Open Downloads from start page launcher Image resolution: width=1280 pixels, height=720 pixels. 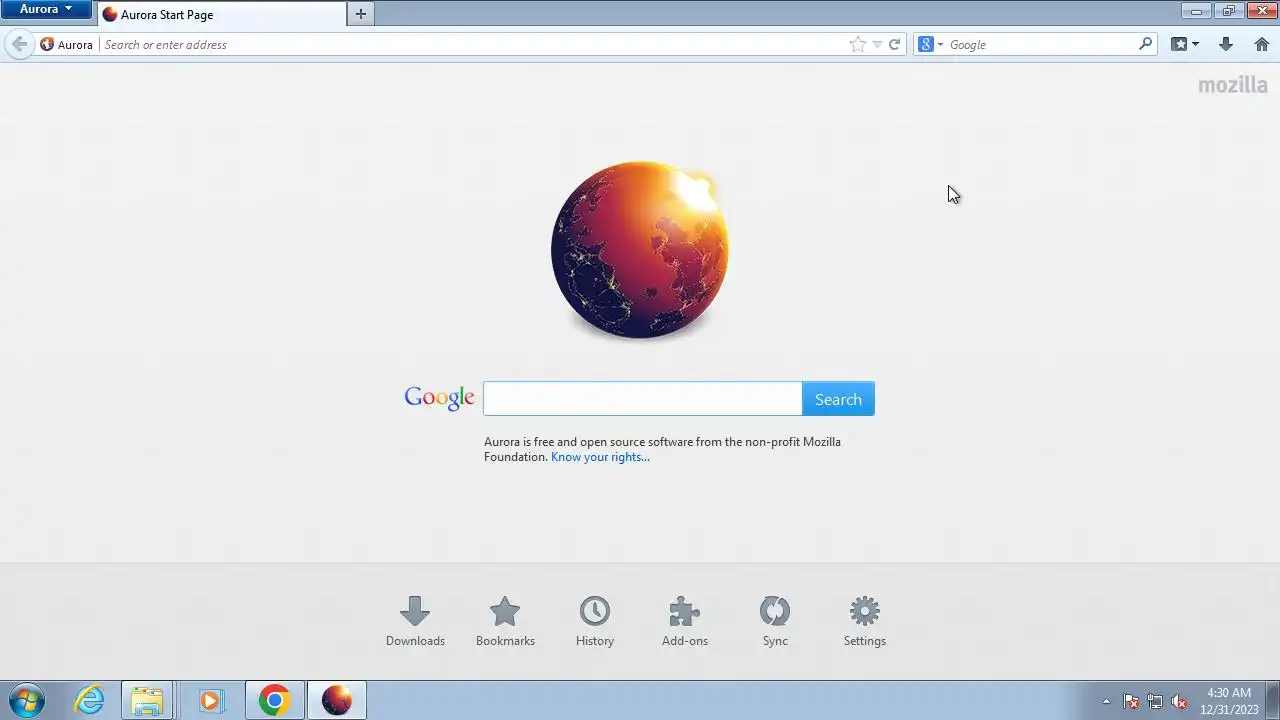coord(415,622)
